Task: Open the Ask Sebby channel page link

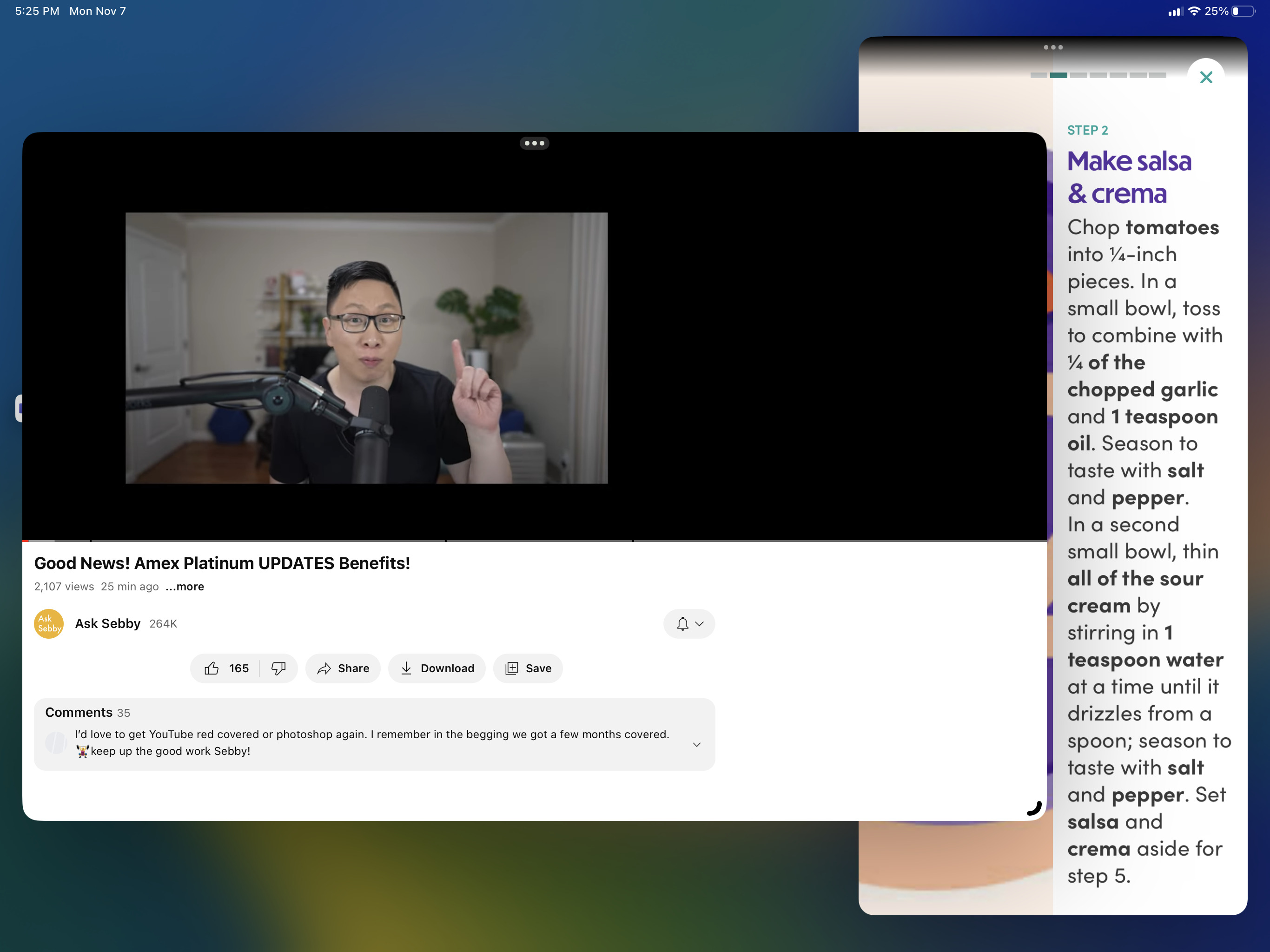Action: coord(107,623)
